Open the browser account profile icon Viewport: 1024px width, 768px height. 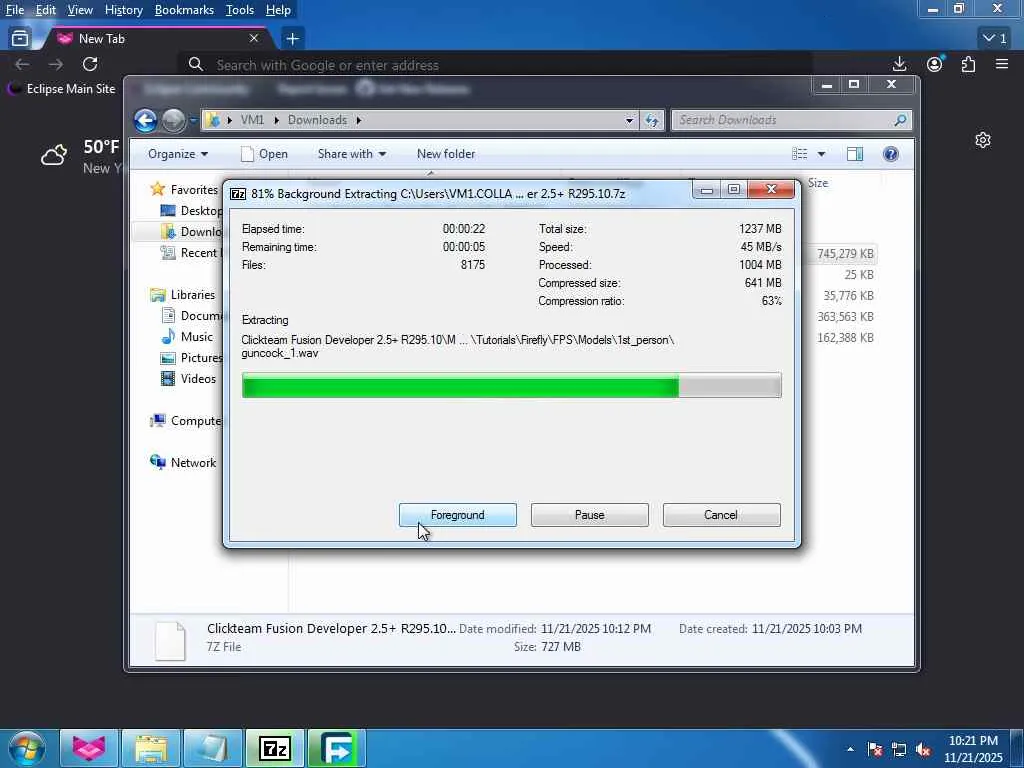coord(935,64)
